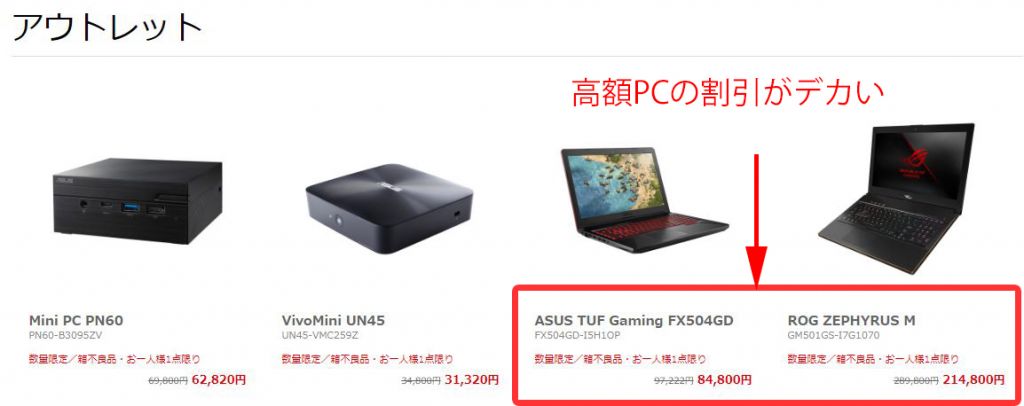
Task: Click the ROG ZEPHYRUS M title
Action: click(851, 321)
